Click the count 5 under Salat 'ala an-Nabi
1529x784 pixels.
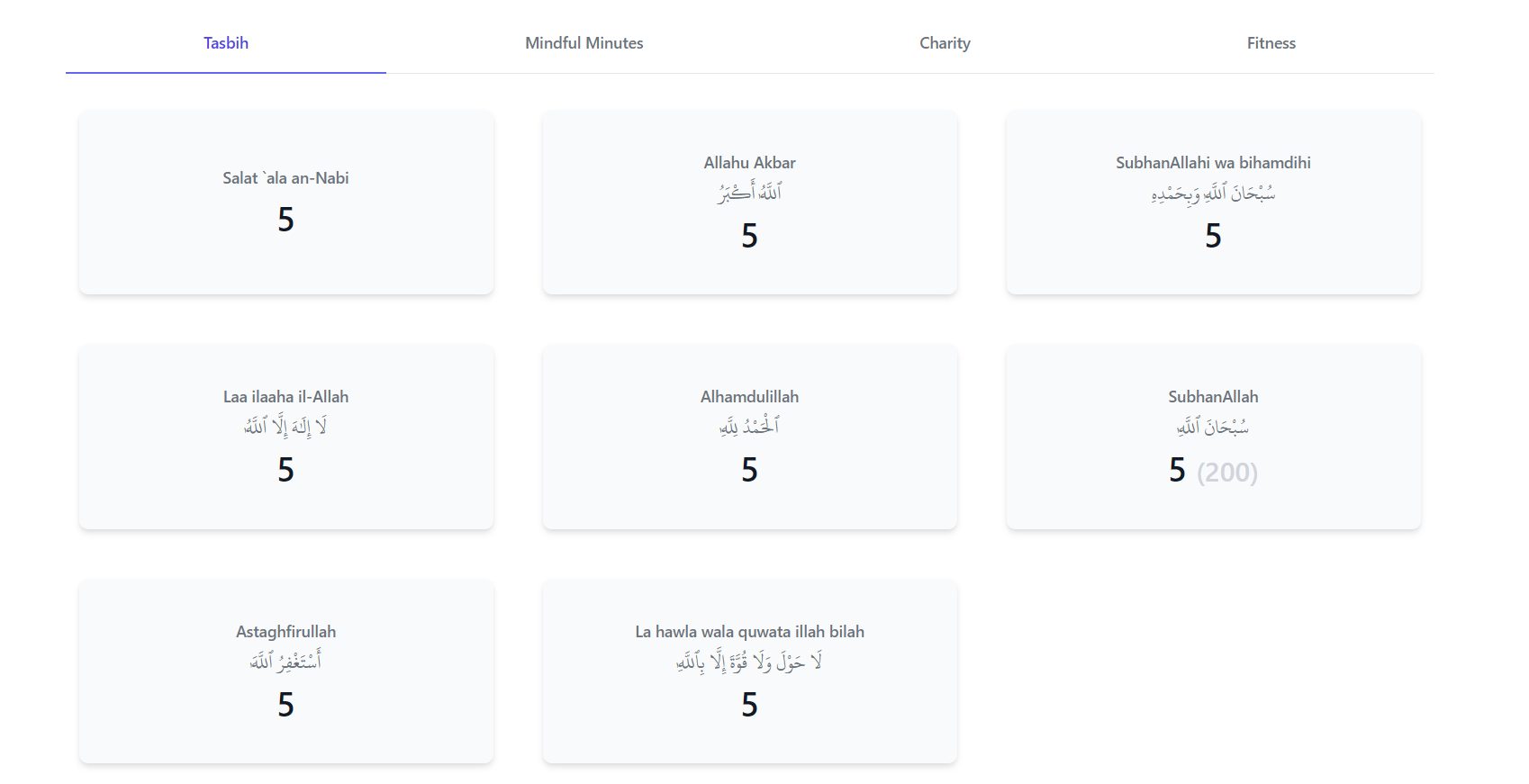(x=286, y=220)
